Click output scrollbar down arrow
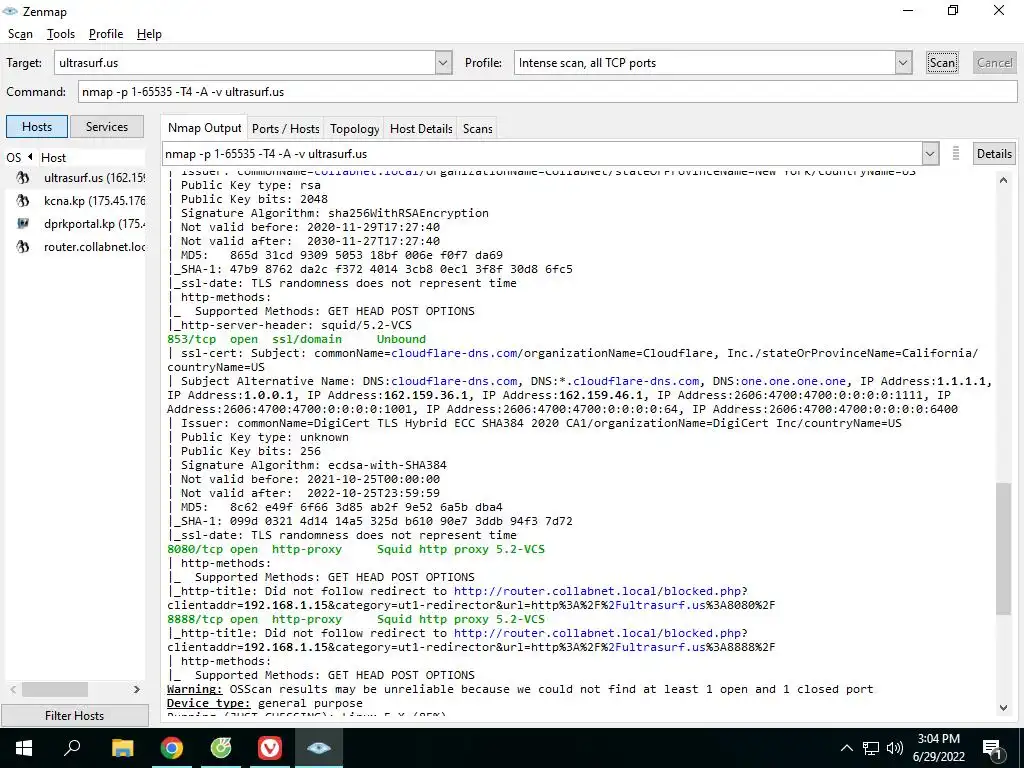Viewport: 1024px width, 768px height. point(1003,707)
